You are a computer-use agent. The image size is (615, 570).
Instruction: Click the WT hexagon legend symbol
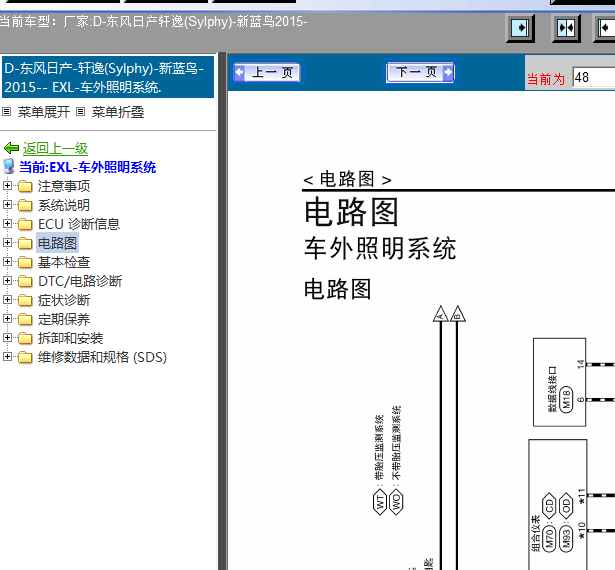380,502
